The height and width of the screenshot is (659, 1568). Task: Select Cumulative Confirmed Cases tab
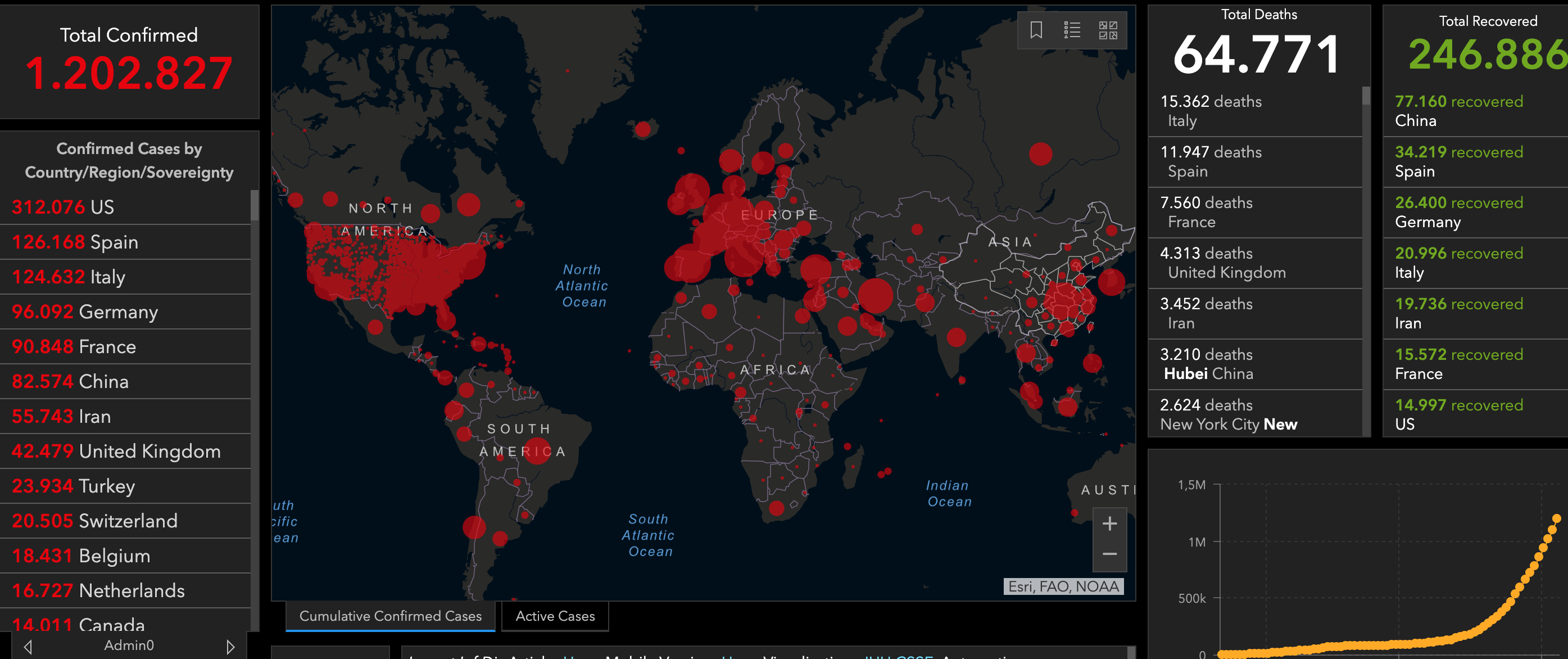[390, 616]
